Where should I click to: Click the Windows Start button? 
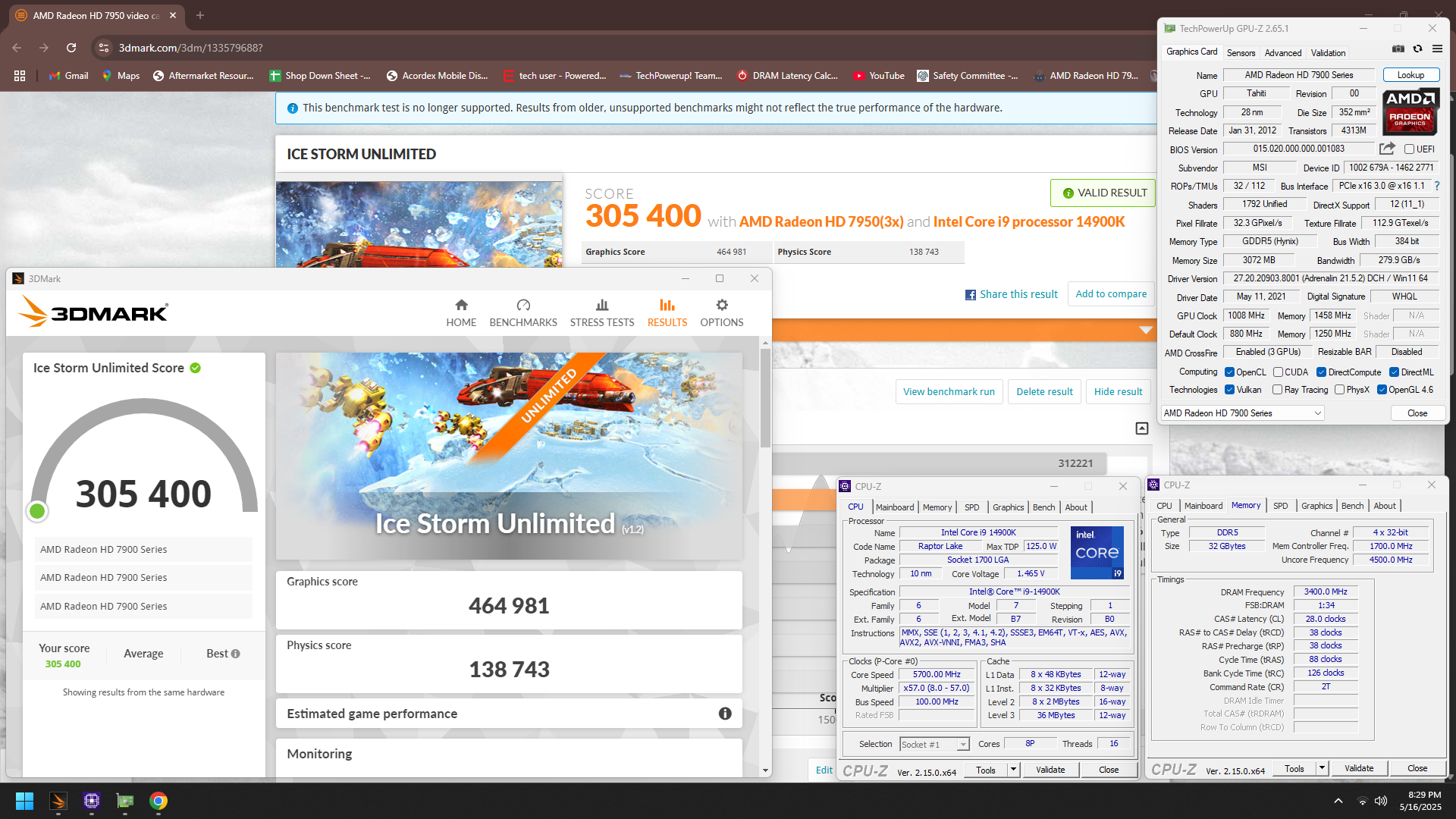coord(24,801)
